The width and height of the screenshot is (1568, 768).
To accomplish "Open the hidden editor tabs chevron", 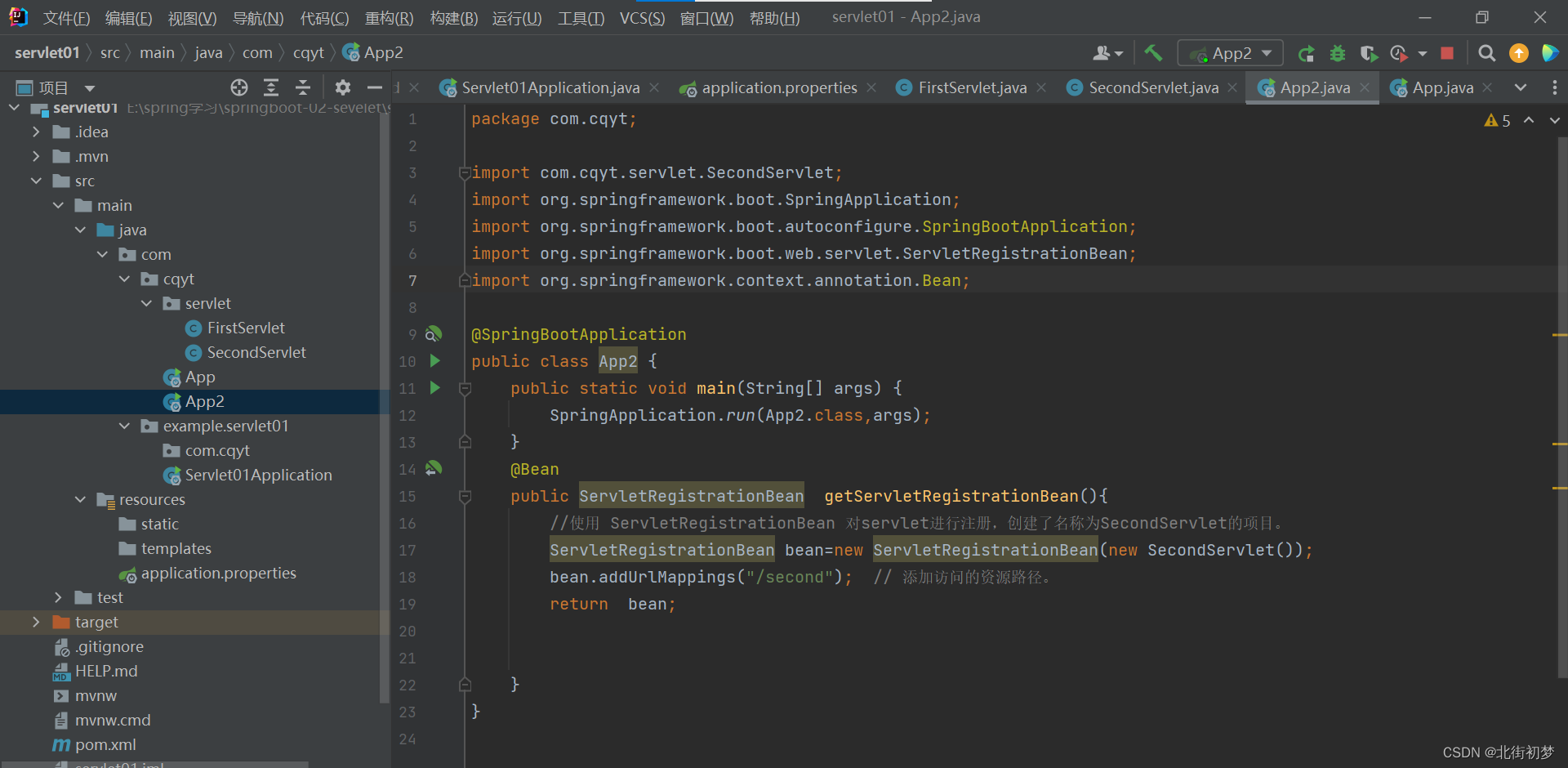I will pos(1521,87).
